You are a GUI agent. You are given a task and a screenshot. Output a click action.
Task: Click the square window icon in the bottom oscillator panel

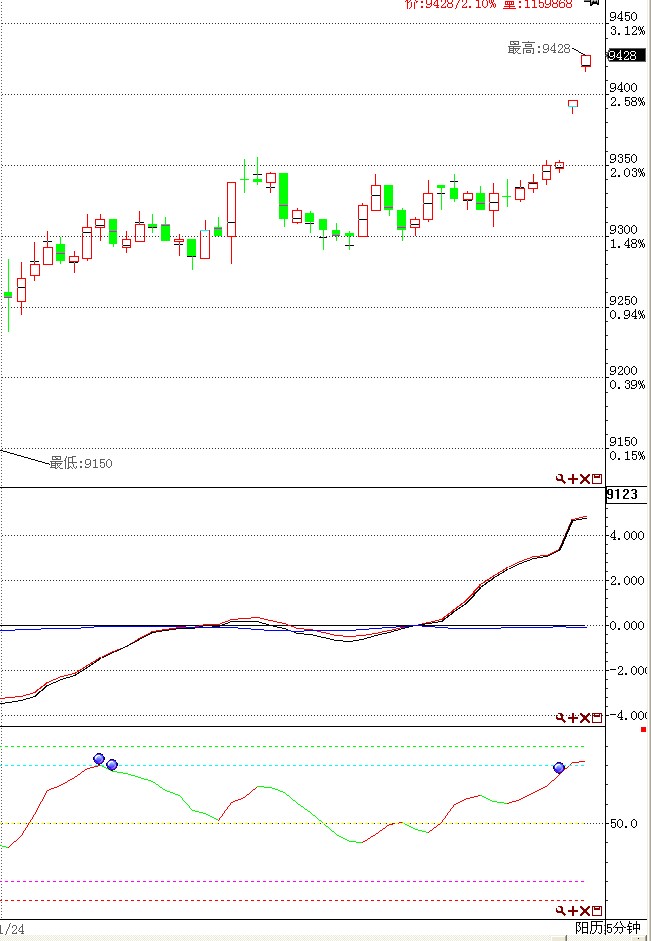click(597, 911)
